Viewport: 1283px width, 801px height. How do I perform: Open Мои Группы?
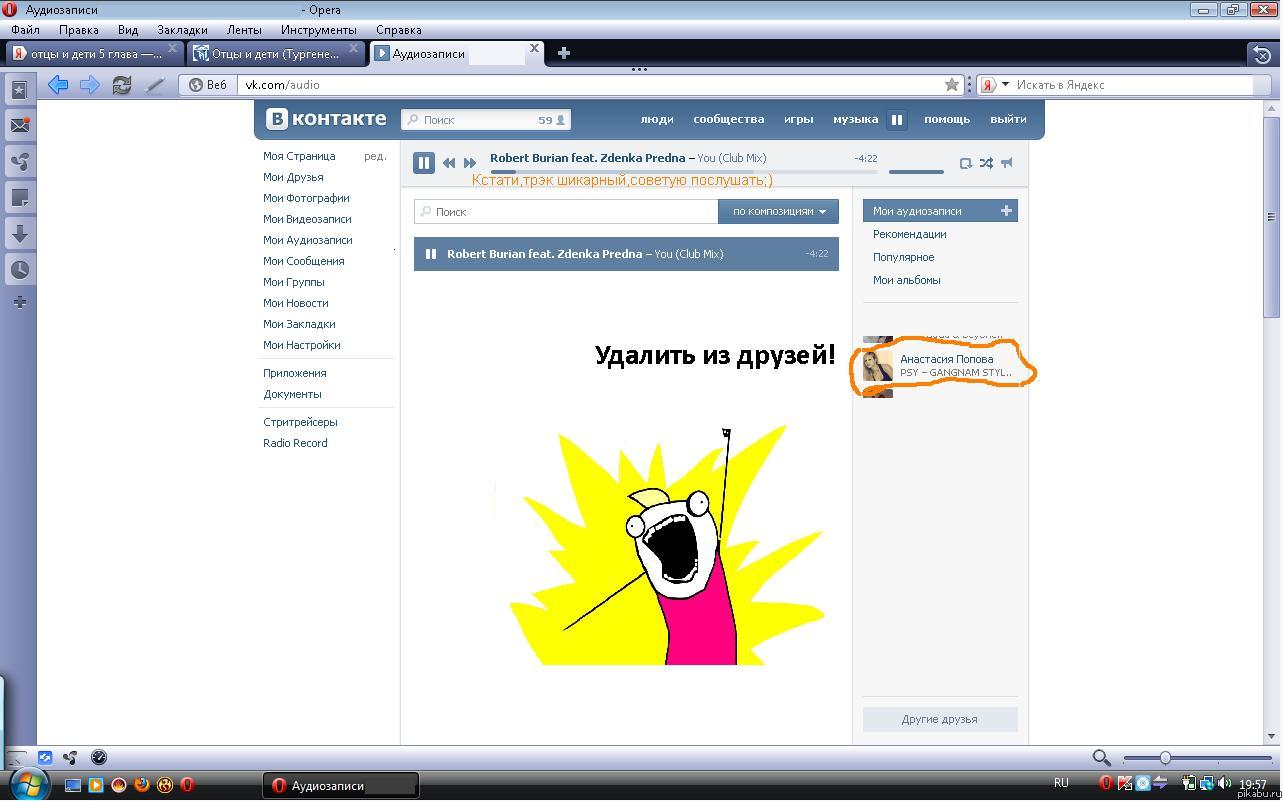(x=293, y=282)
